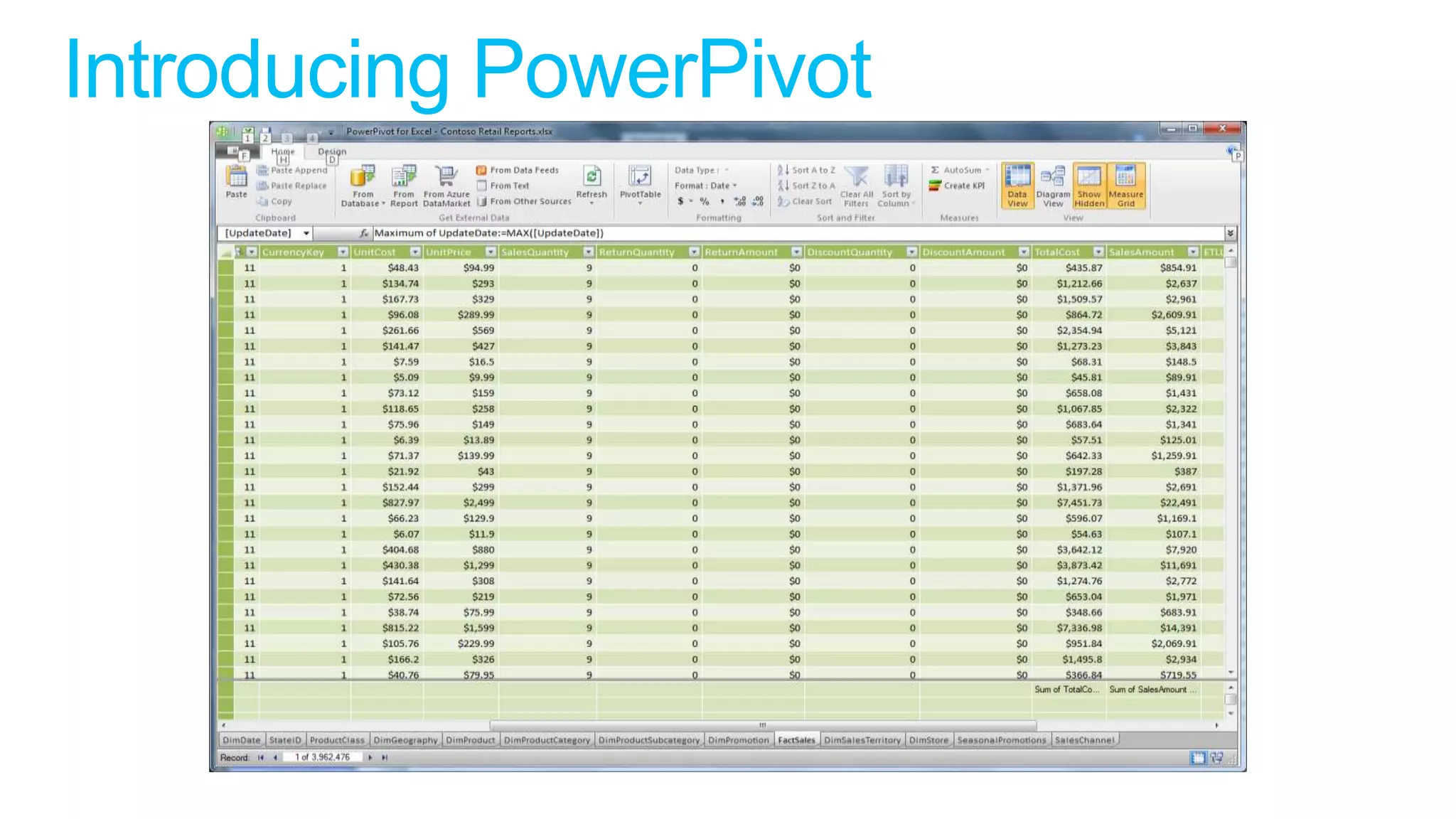The height and width of the screenshot is (819, 1456).
Task: Go to previous record
Action: pos(275,758)
